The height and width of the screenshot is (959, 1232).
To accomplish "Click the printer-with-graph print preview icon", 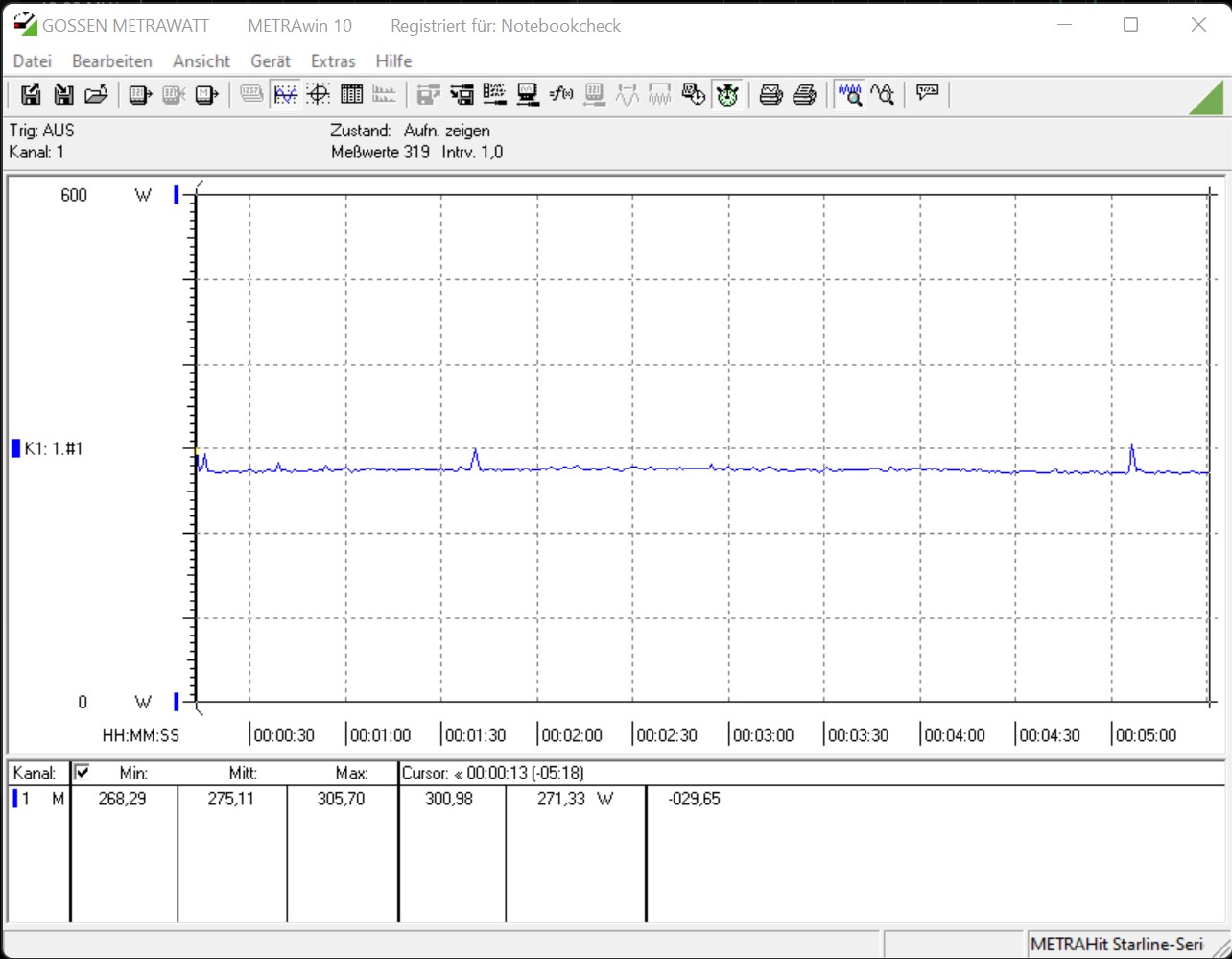I will point(770,94).
